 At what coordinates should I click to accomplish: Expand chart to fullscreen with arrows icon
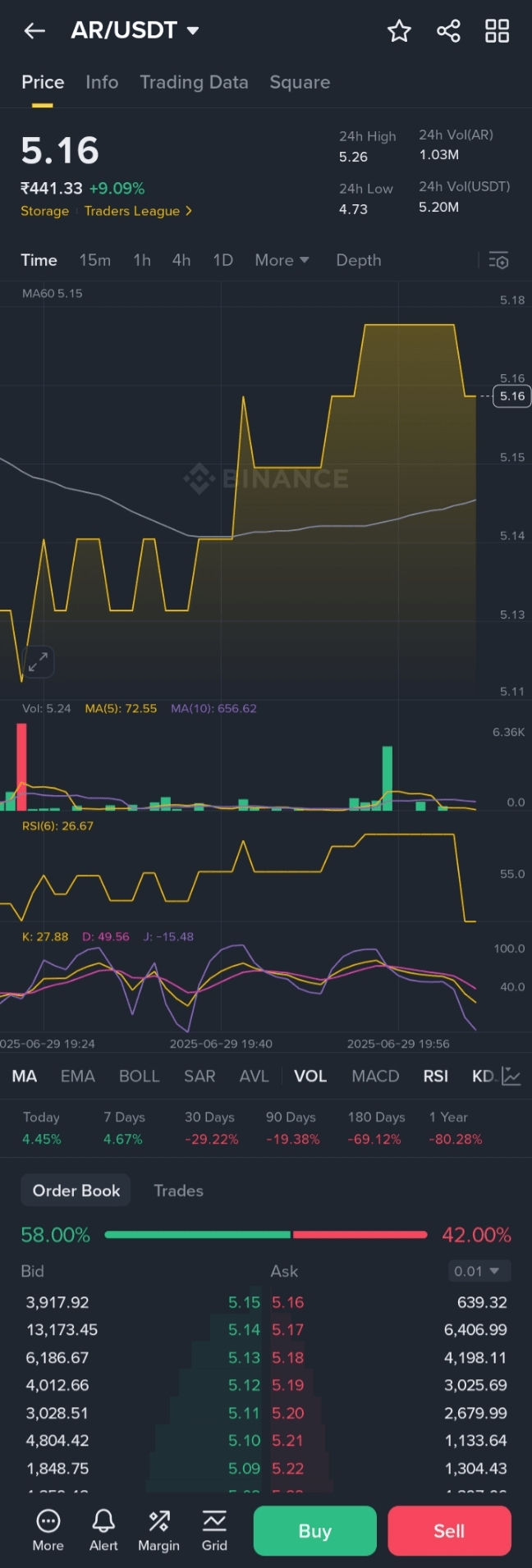tap(38, 661)
